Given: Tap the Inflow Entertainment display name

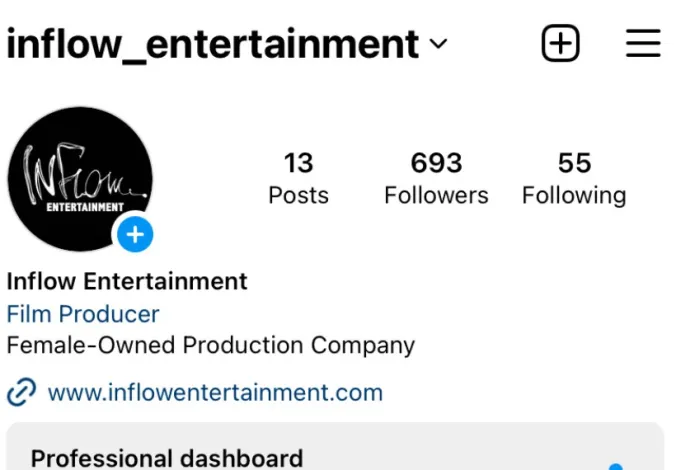Looking at the screenshot, I should click(x=127, y=281).
